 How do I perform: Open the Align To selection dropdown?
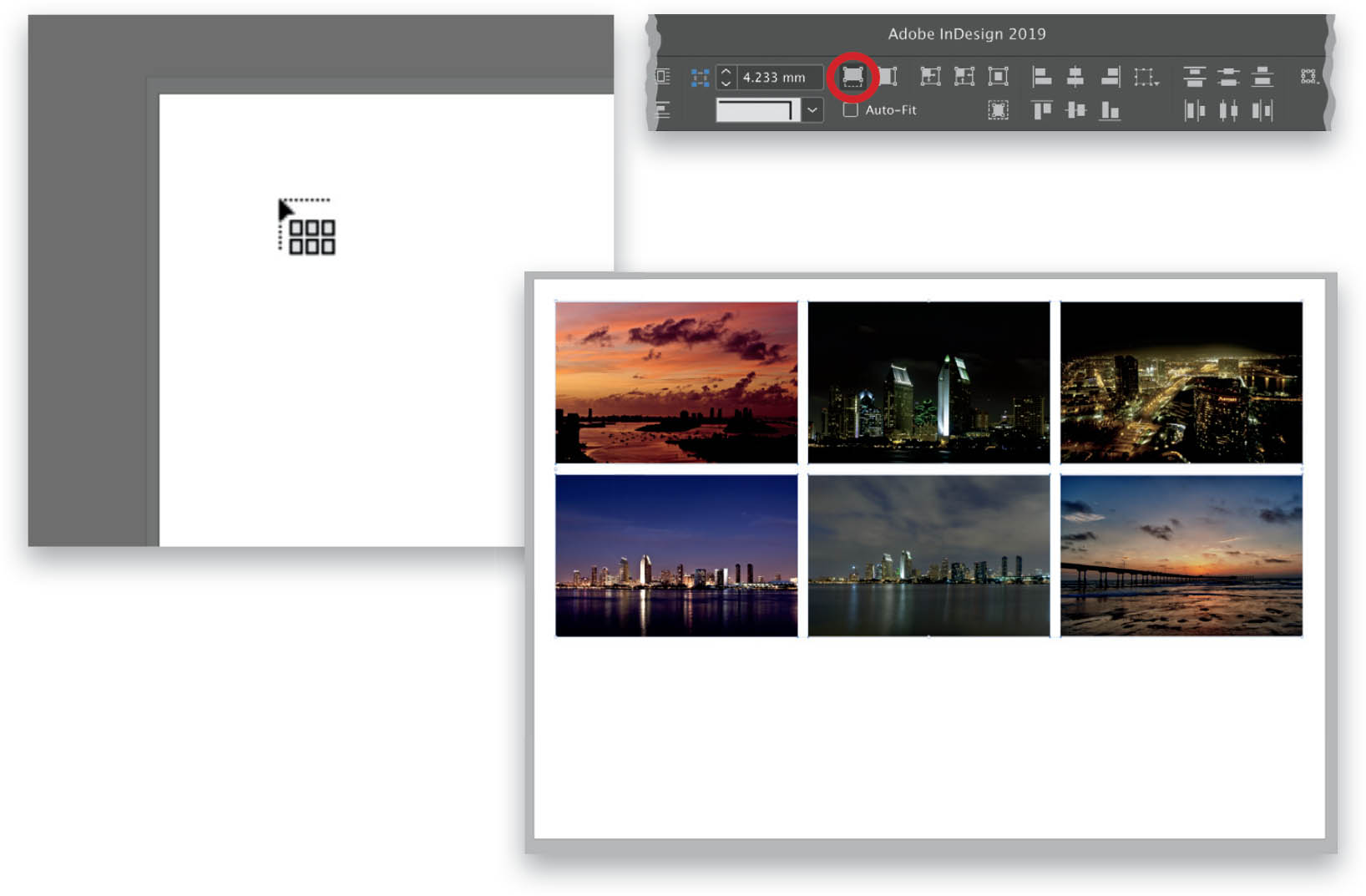tap(1146, 77)
